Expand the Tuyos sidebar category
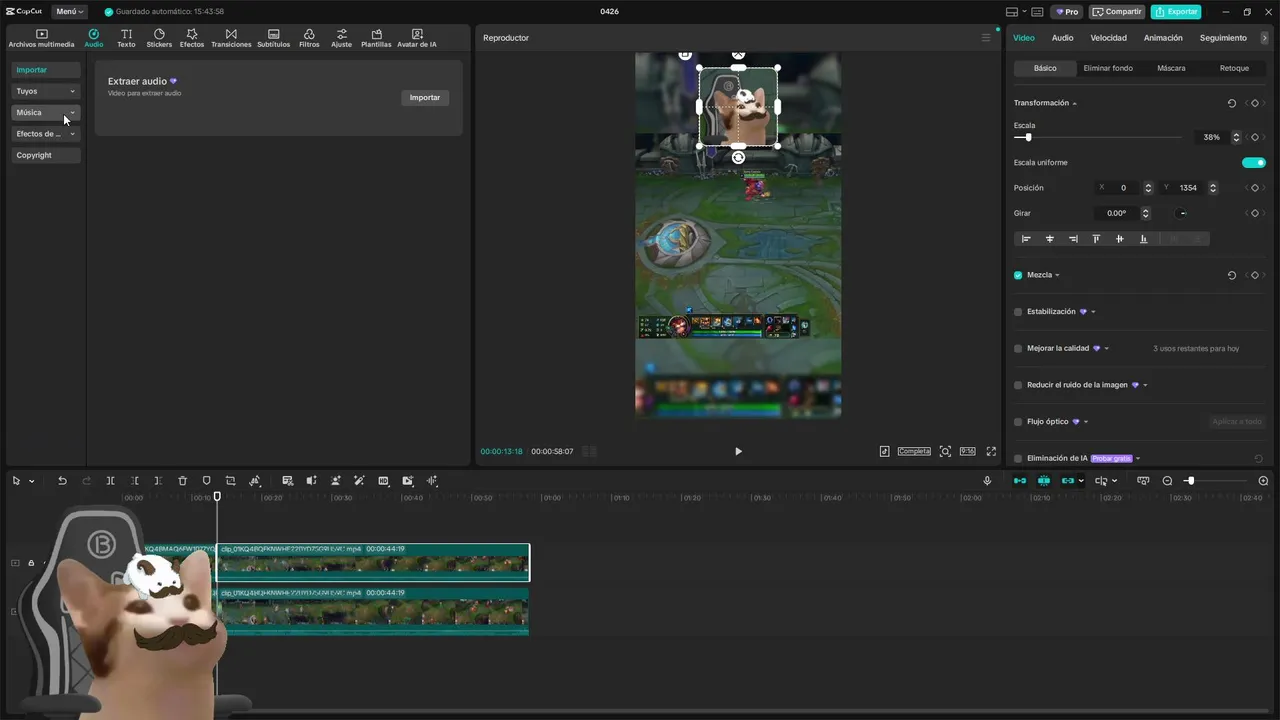 pos(46,91)
